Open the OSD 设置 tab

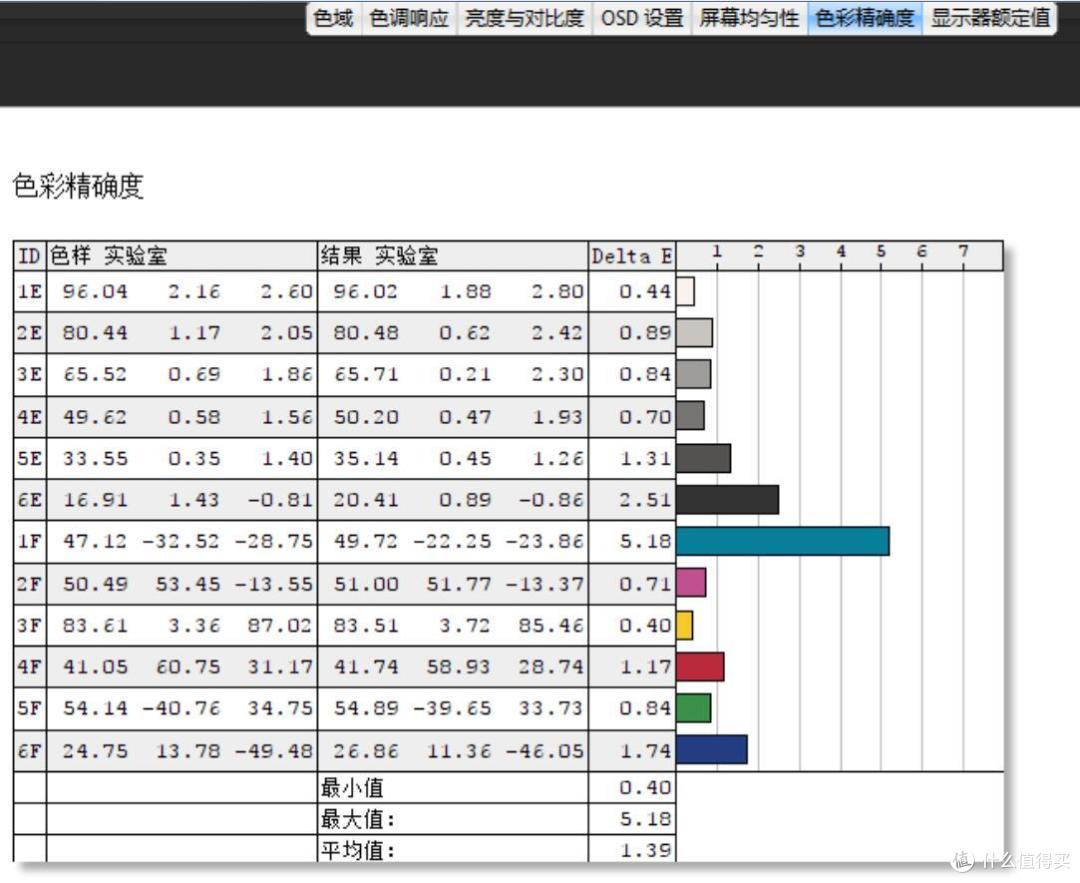coord(642,18)
